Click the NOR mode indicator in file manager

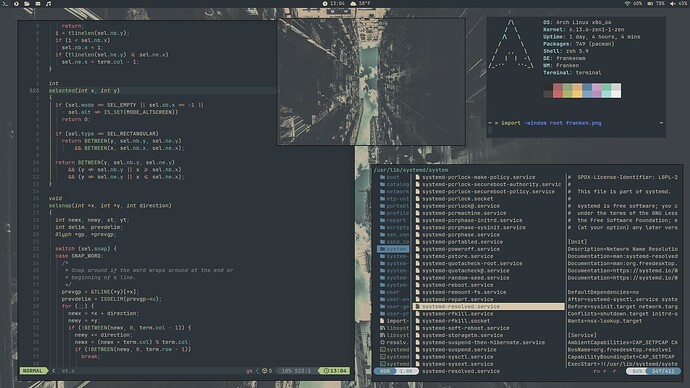click(x=385, y=371)
